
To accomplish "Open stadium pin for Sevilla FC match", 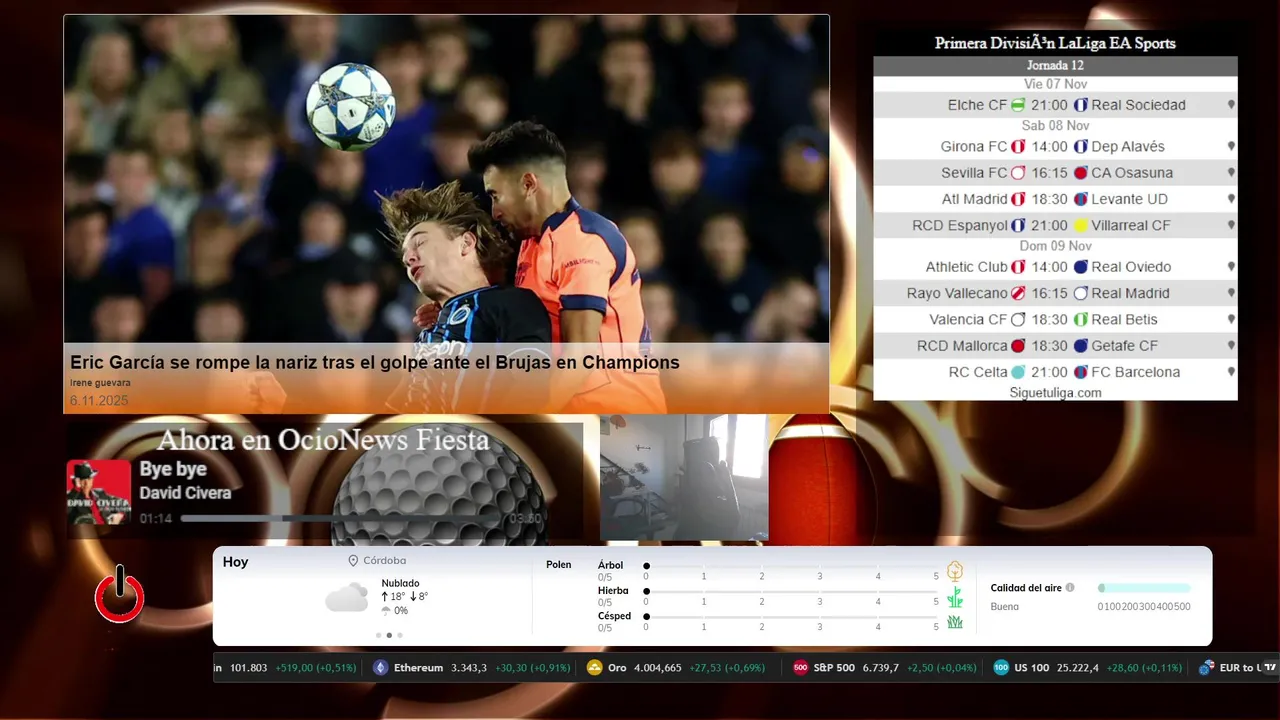I will tap(1231, 173).
